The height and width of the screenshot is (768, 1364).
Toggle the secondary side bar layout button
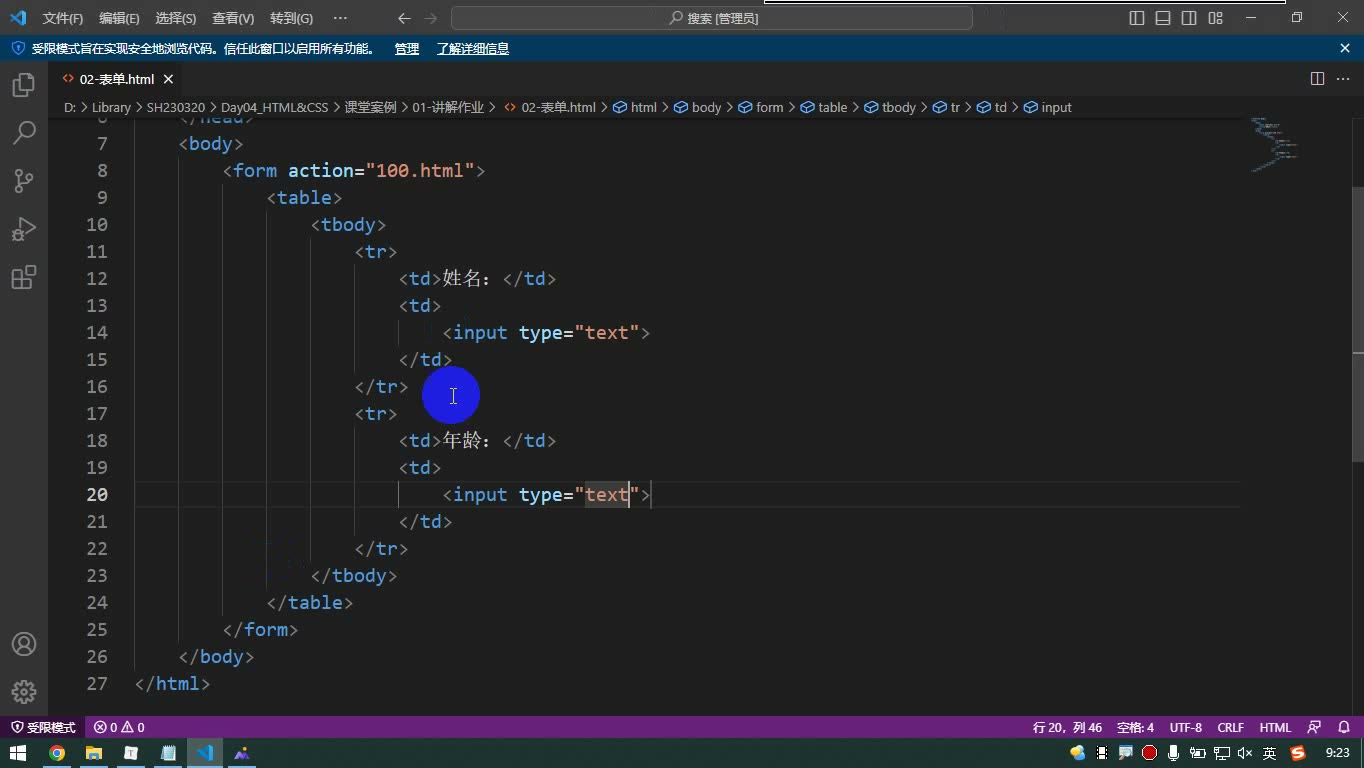pos(1189,18)
